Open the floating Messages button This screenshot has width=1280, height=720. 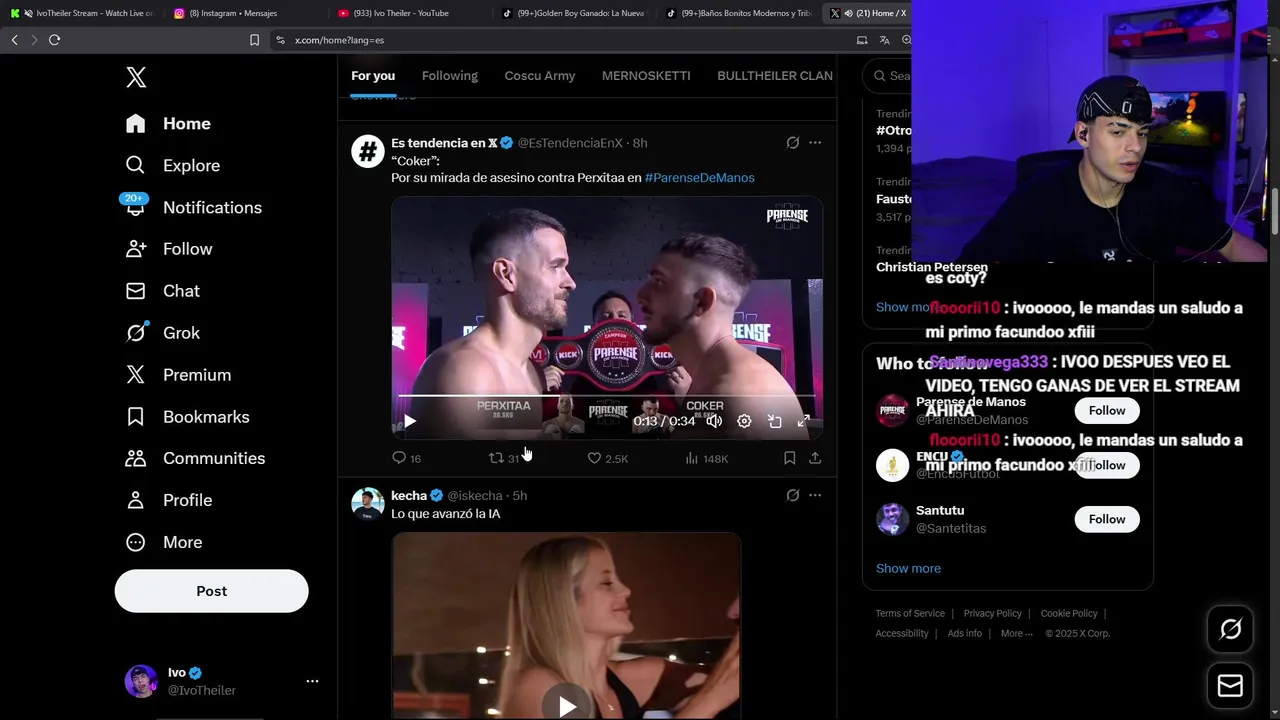click(1230, 686)
